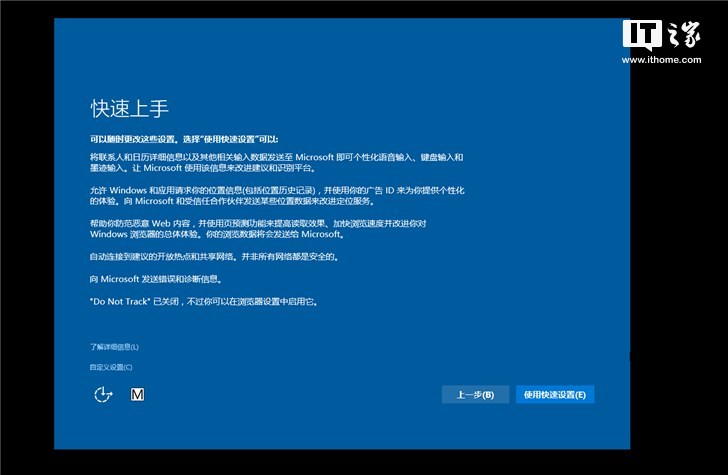Click the 使用快速设置(E) button
Viewport: 728px width, 475px height.
click(555, 395)
